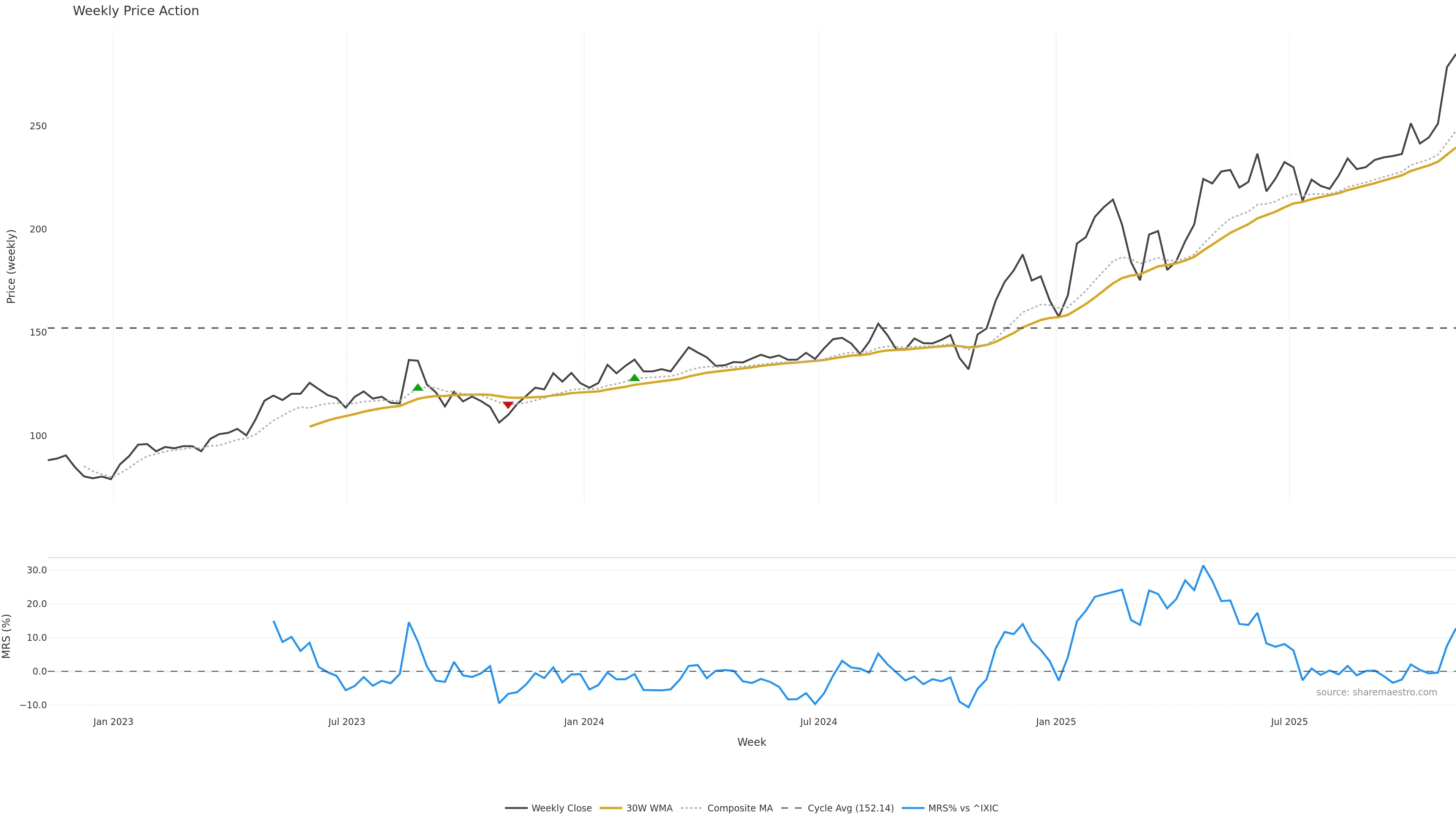This screenshot has width=1456, height=819.
Task: Click the green triangle marker after Jul 2023
Action: pyautogui.click(x=418, y=387)
